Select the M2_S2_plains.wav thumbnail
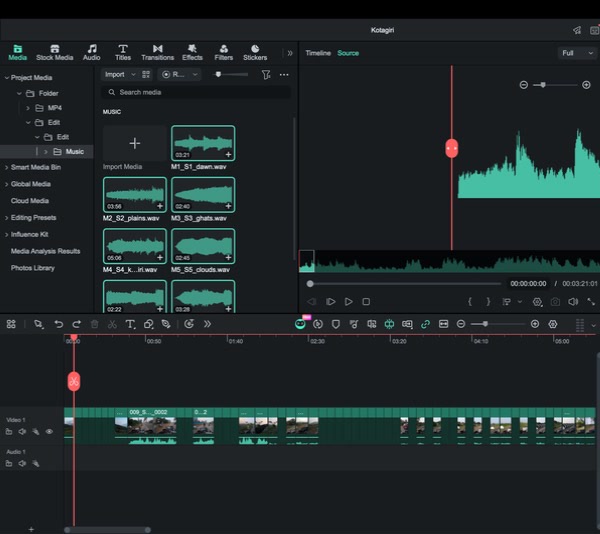This screenshot has height=534, width=600. pyautogui.click(x=135, y=195)
